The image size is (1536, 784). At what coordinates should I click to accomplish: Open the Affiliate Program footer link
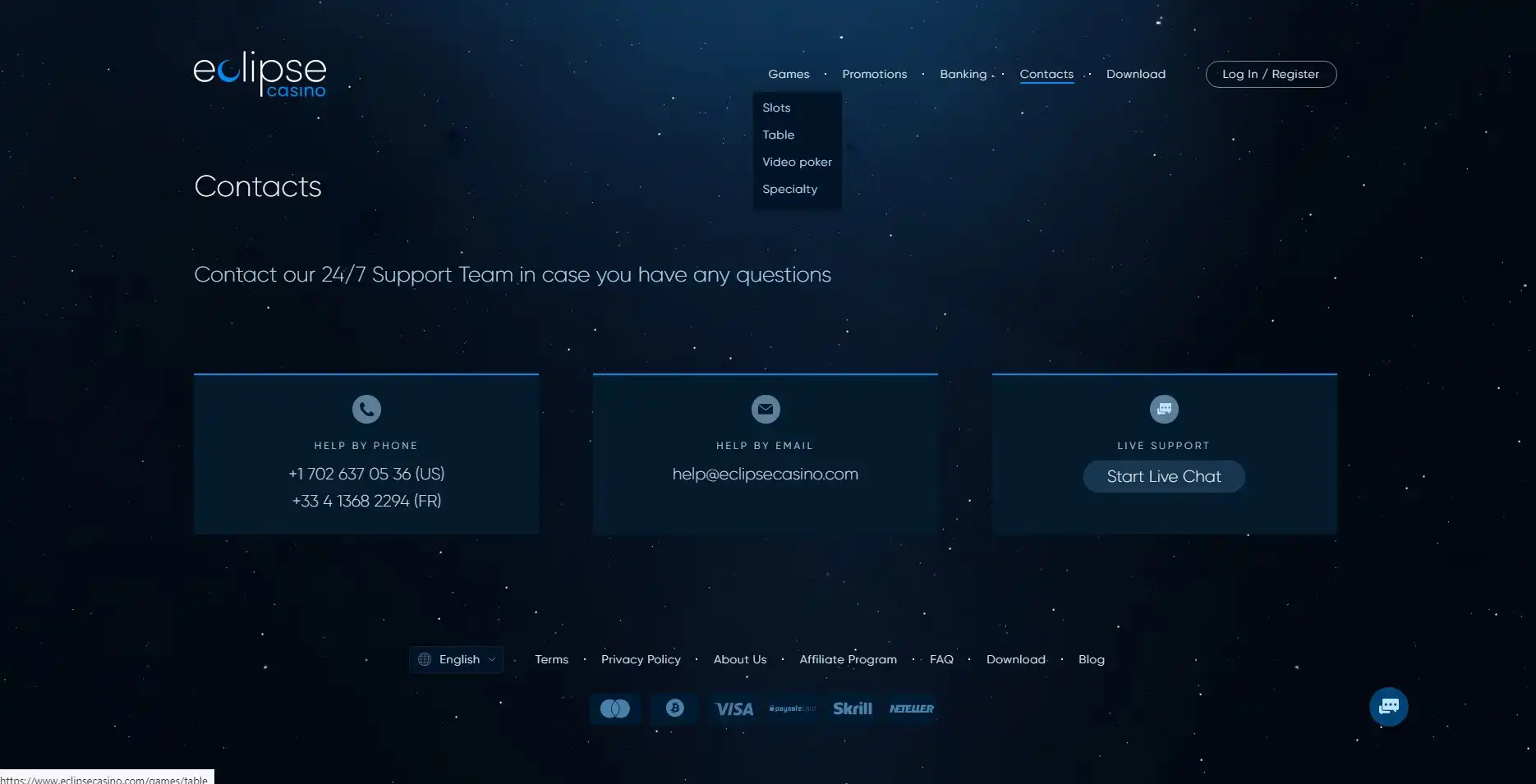tap(848, 659)
